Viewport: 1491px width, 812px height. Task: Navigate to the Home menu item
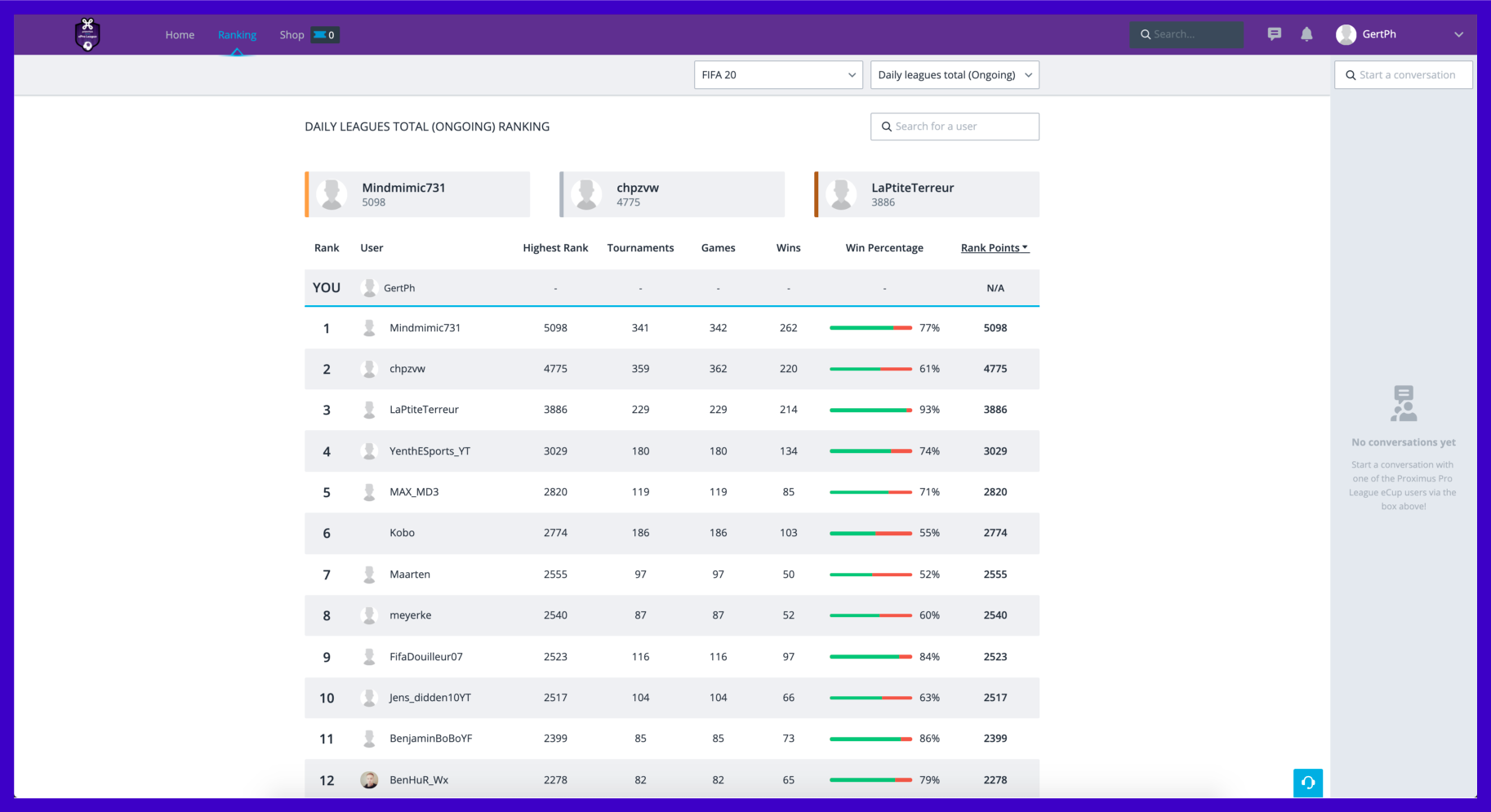[x=179, y=34]
